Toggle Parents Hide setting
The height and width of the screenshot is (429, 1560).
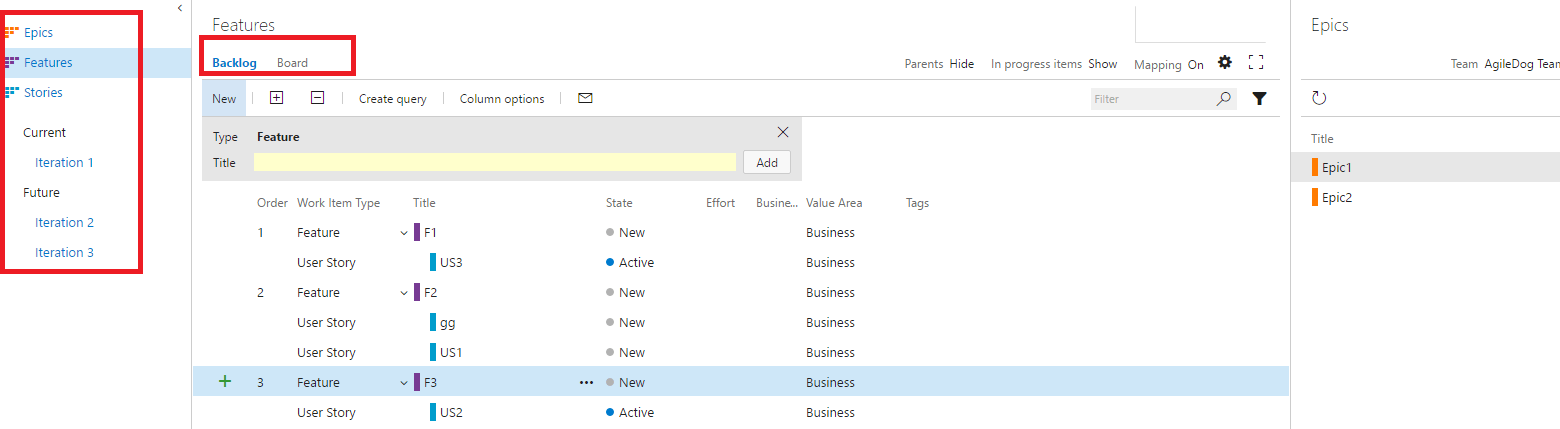961,64
